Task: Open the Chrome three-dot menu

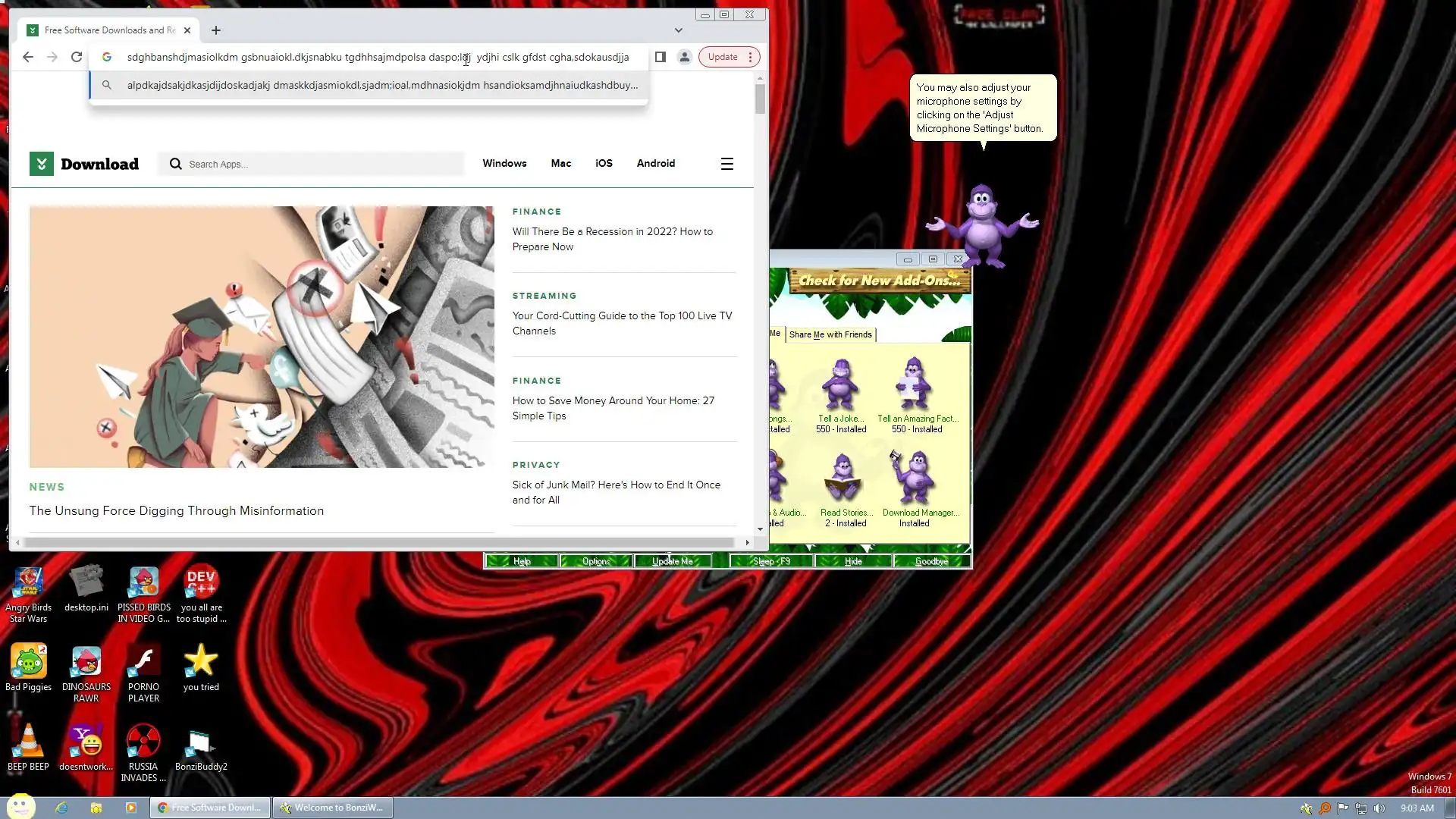Action: pyautogui.click(x=750, y=57)
